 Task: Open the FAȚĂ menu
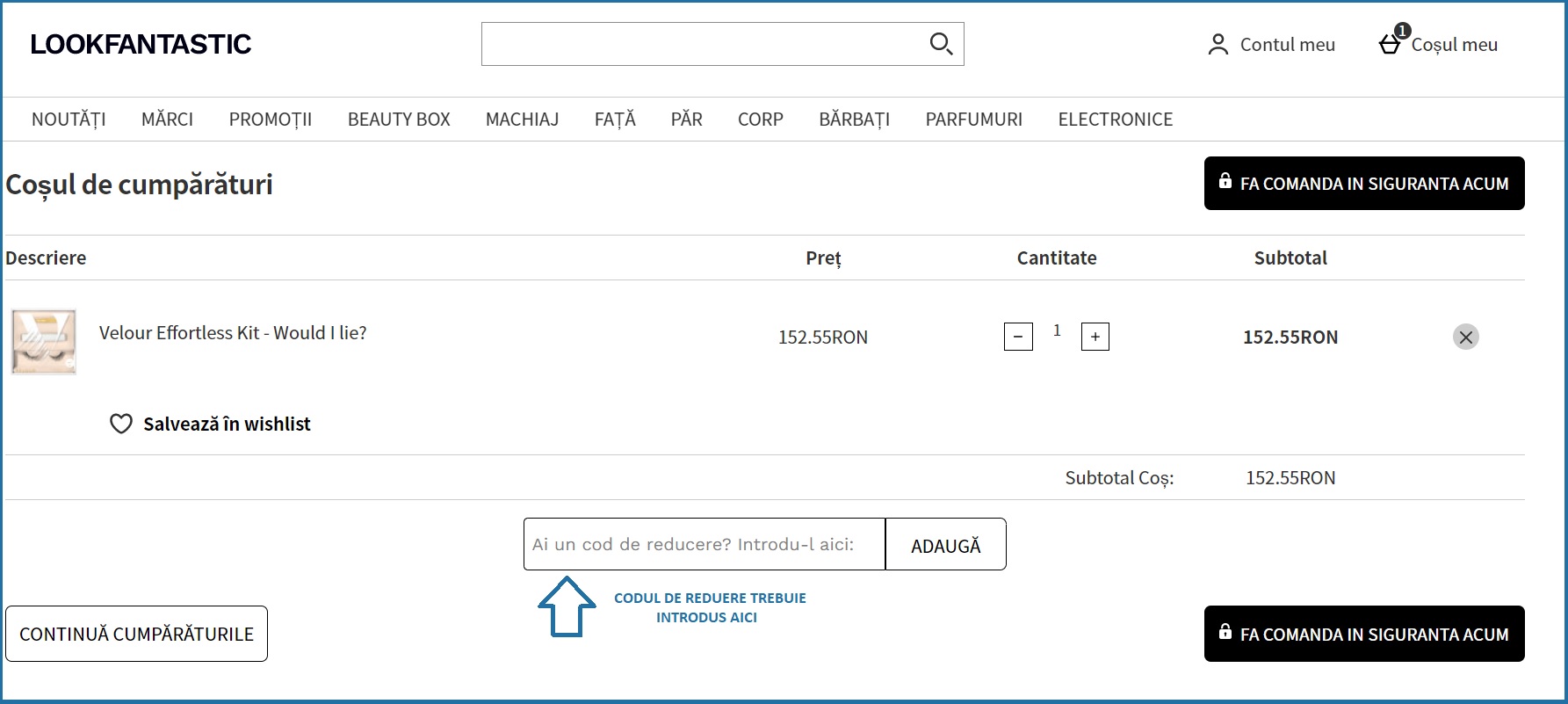click(x=615, y=120)
